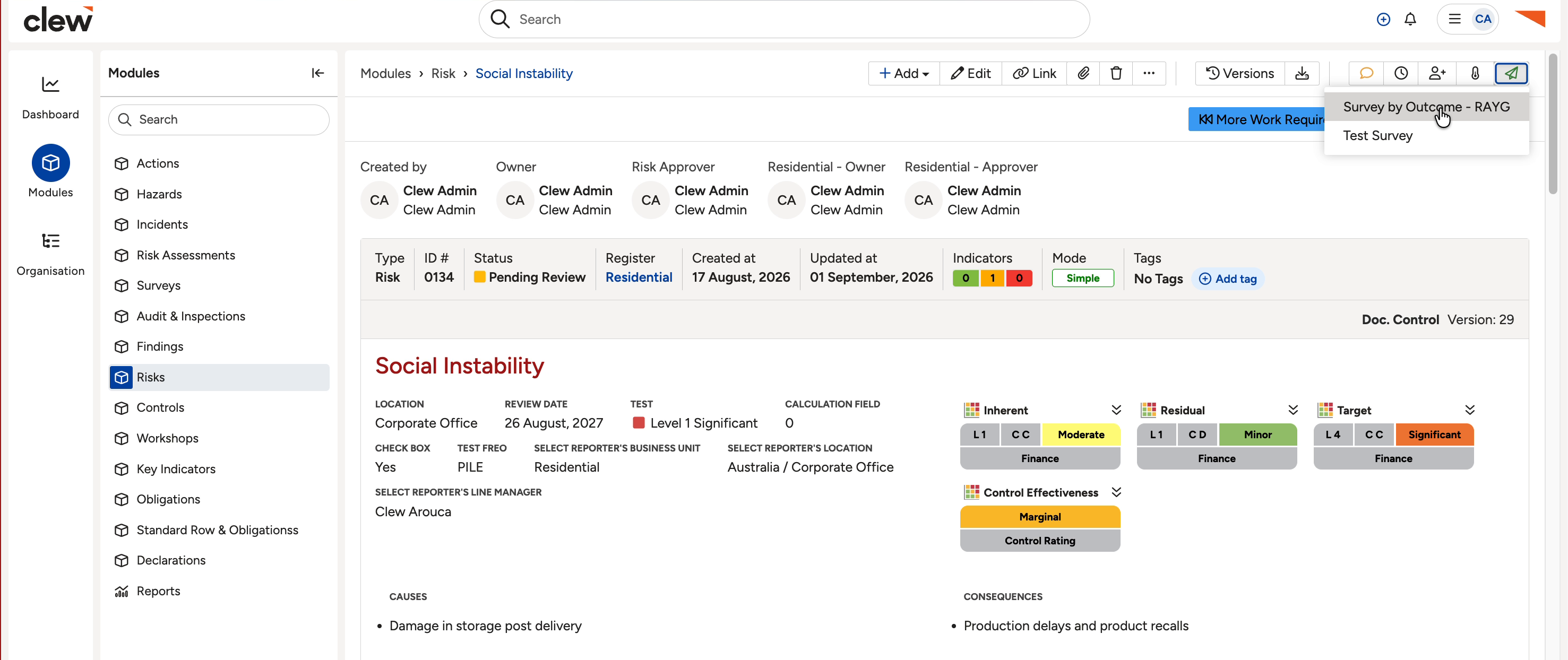
Task: Click the clock history icon
Action: (x=1401, y=73)
